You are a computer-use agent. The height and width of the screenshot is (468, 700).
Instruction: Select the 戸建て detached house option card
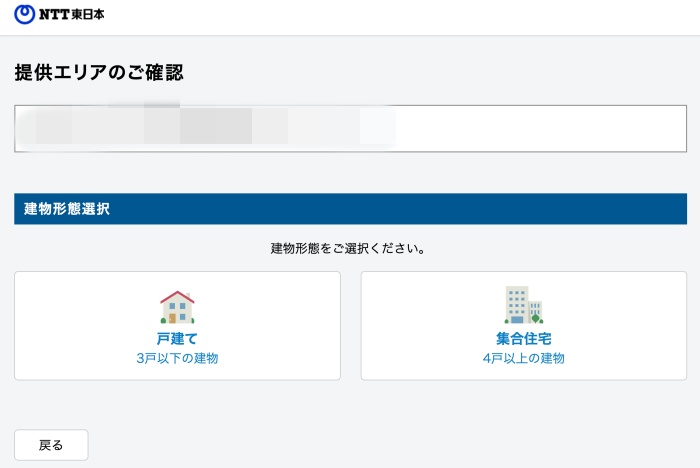click(177, 326)
